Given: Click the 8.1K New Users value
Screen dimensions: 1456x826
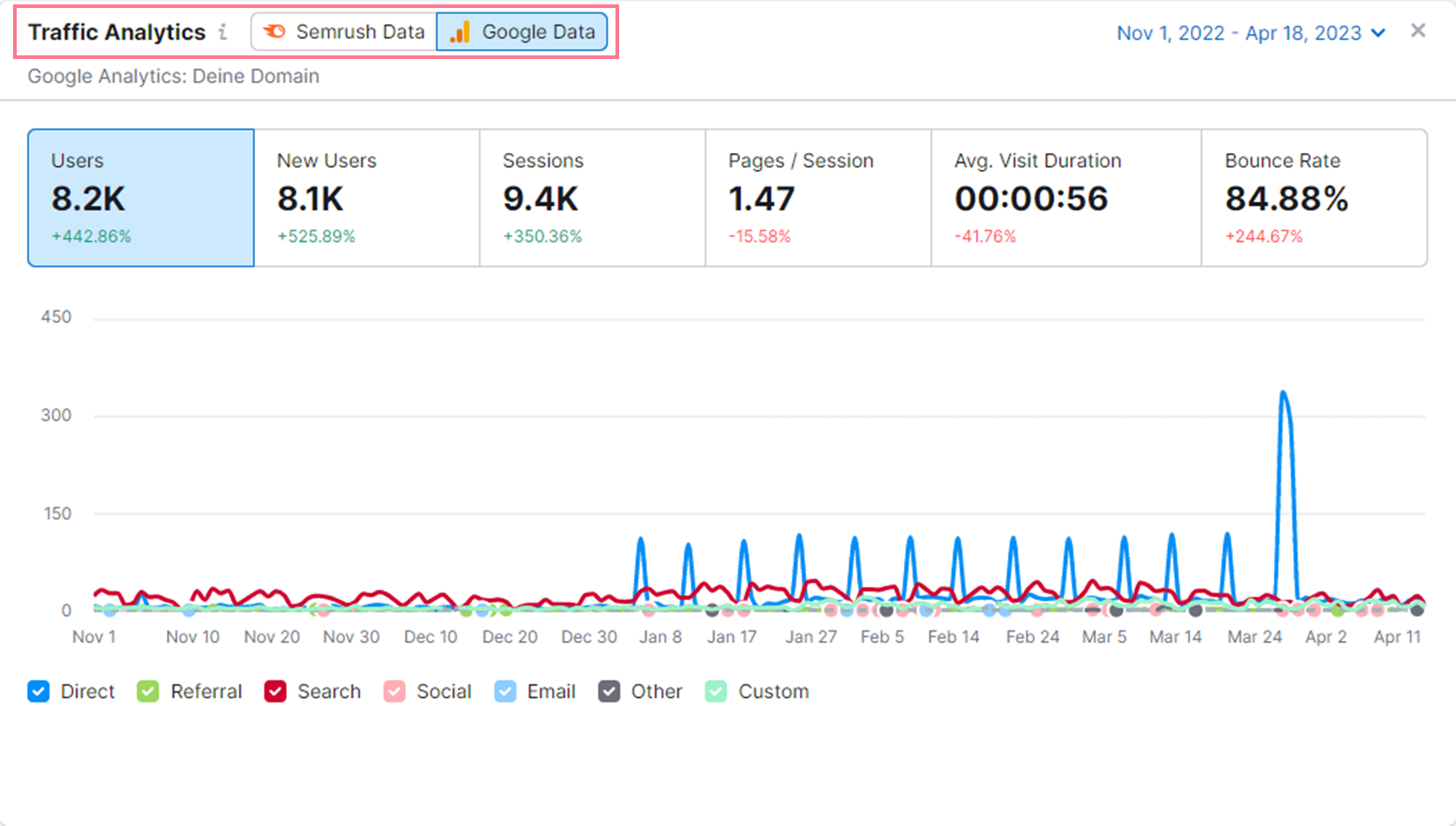Looking at the screenshot, I should point(310,198).
